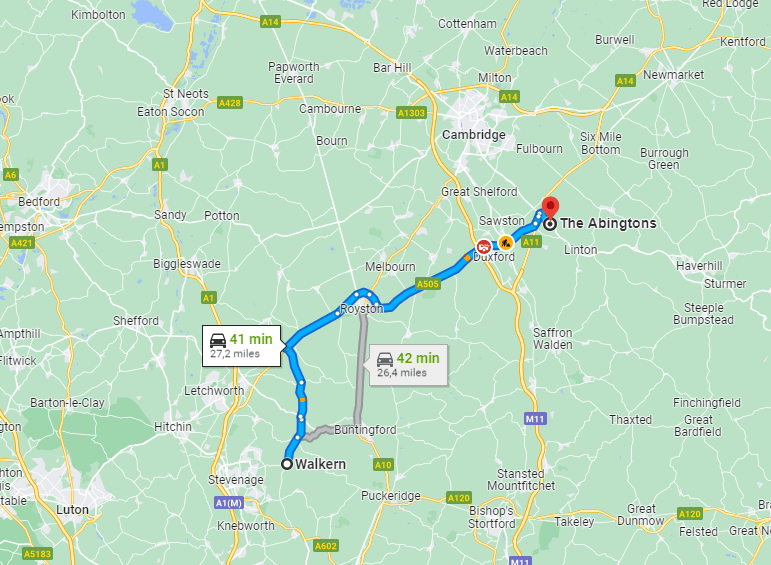Select the Walkern origin circle marker
The height and width of the screenshot is (565, 771).
point(287,464)
